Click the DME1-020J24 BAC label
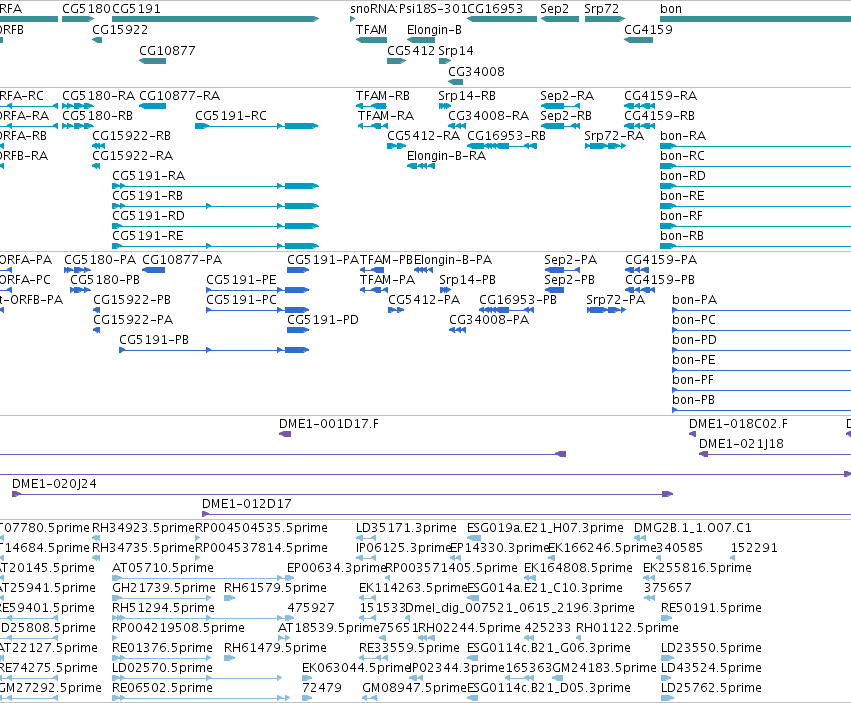The width and height of the screenshot is (851, 703). tap(54, 484)
